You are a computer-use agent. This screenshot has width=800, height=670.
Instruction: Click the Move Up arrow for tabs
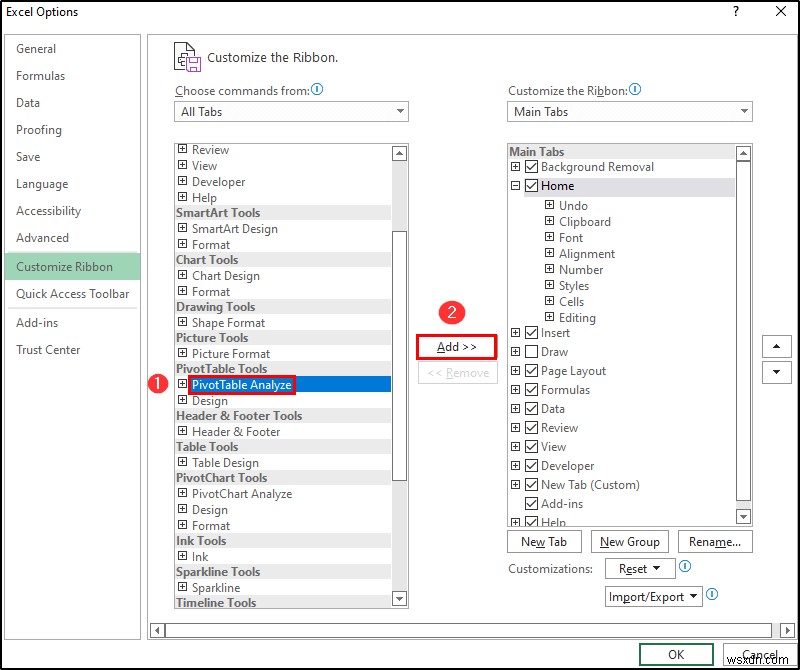click(x=777, y=346)
